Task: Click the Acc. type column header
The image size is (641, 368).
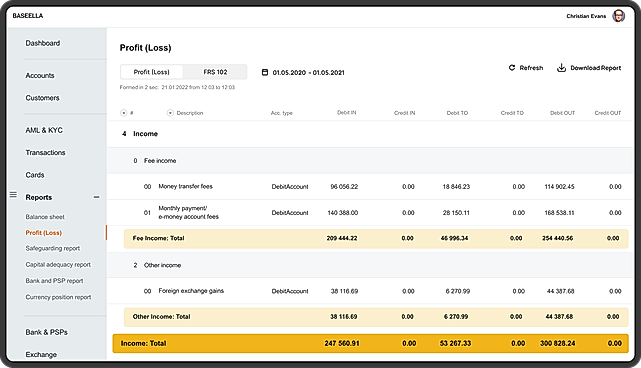Action: 281,113
